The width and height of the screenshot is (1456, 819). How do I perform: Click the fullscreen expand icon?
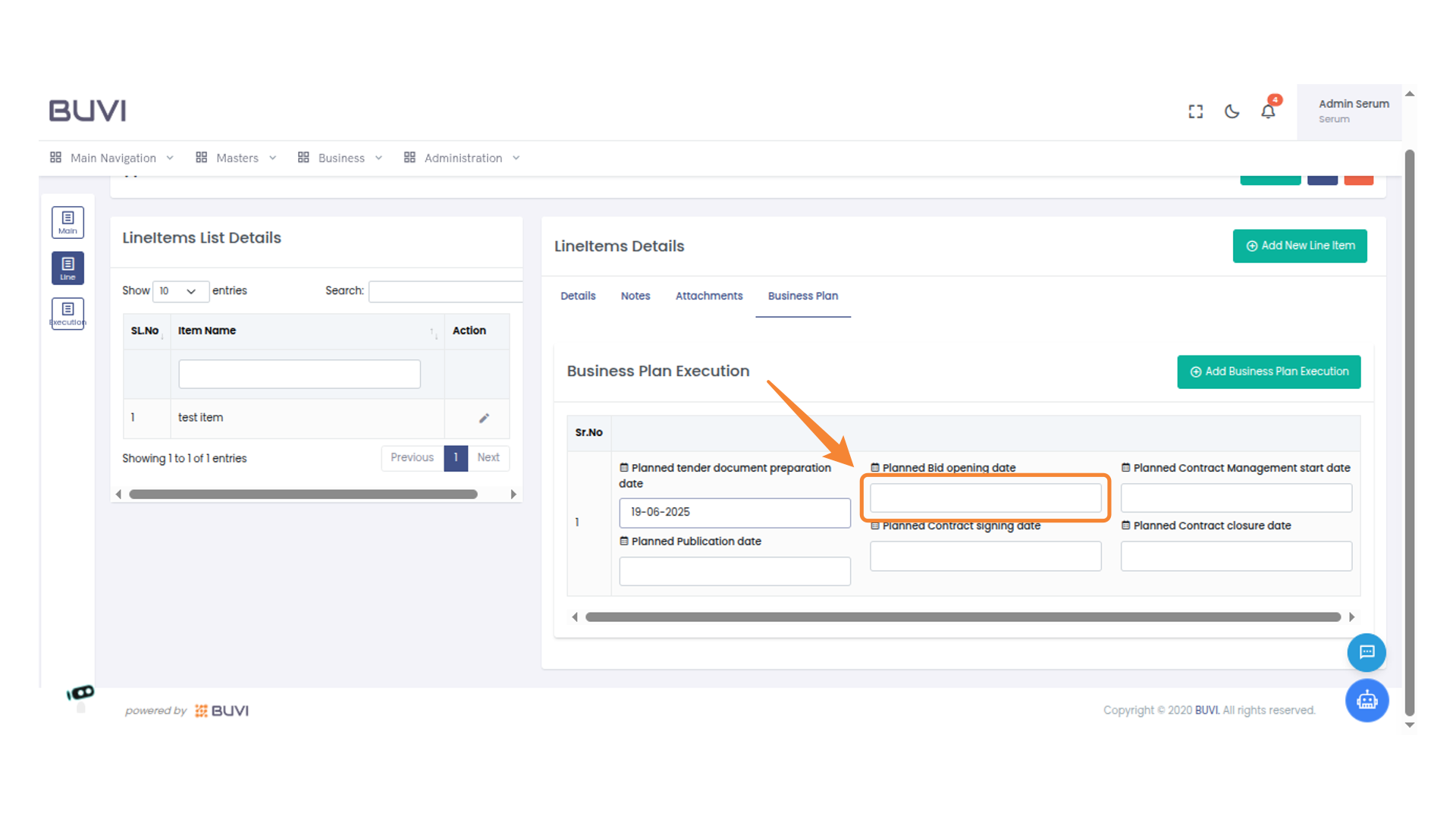pos(1195,111)
